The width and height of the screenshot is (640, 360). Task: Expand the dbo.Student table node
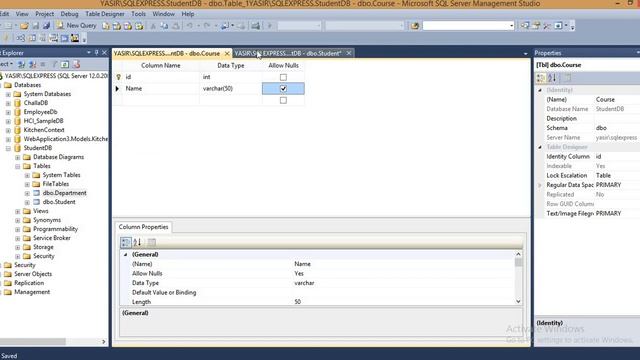coord(27,202)
